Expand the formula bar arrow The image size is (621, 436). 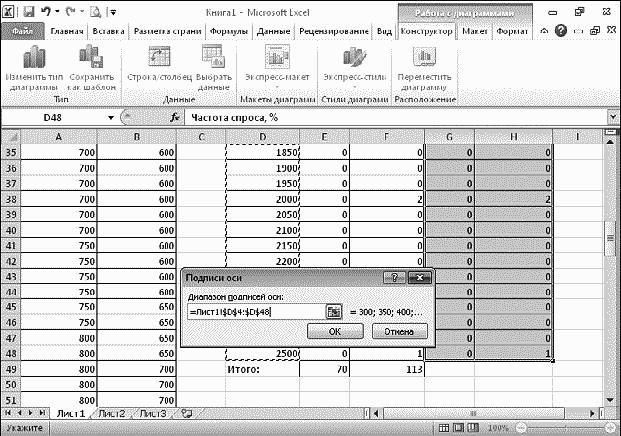[x=613, y=117]
